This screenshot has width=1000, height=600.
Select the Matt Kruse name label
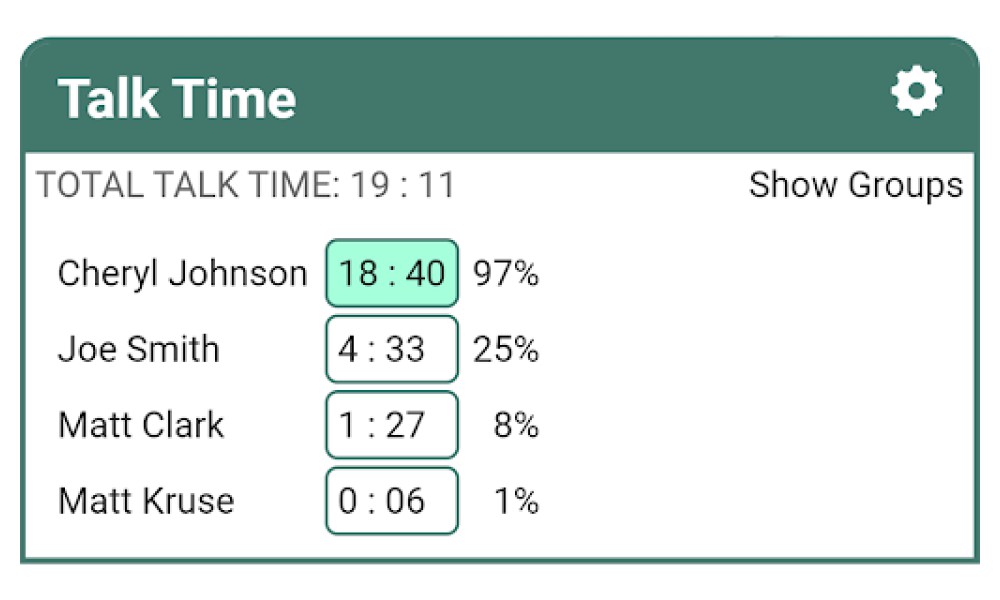tap(146, 501)
